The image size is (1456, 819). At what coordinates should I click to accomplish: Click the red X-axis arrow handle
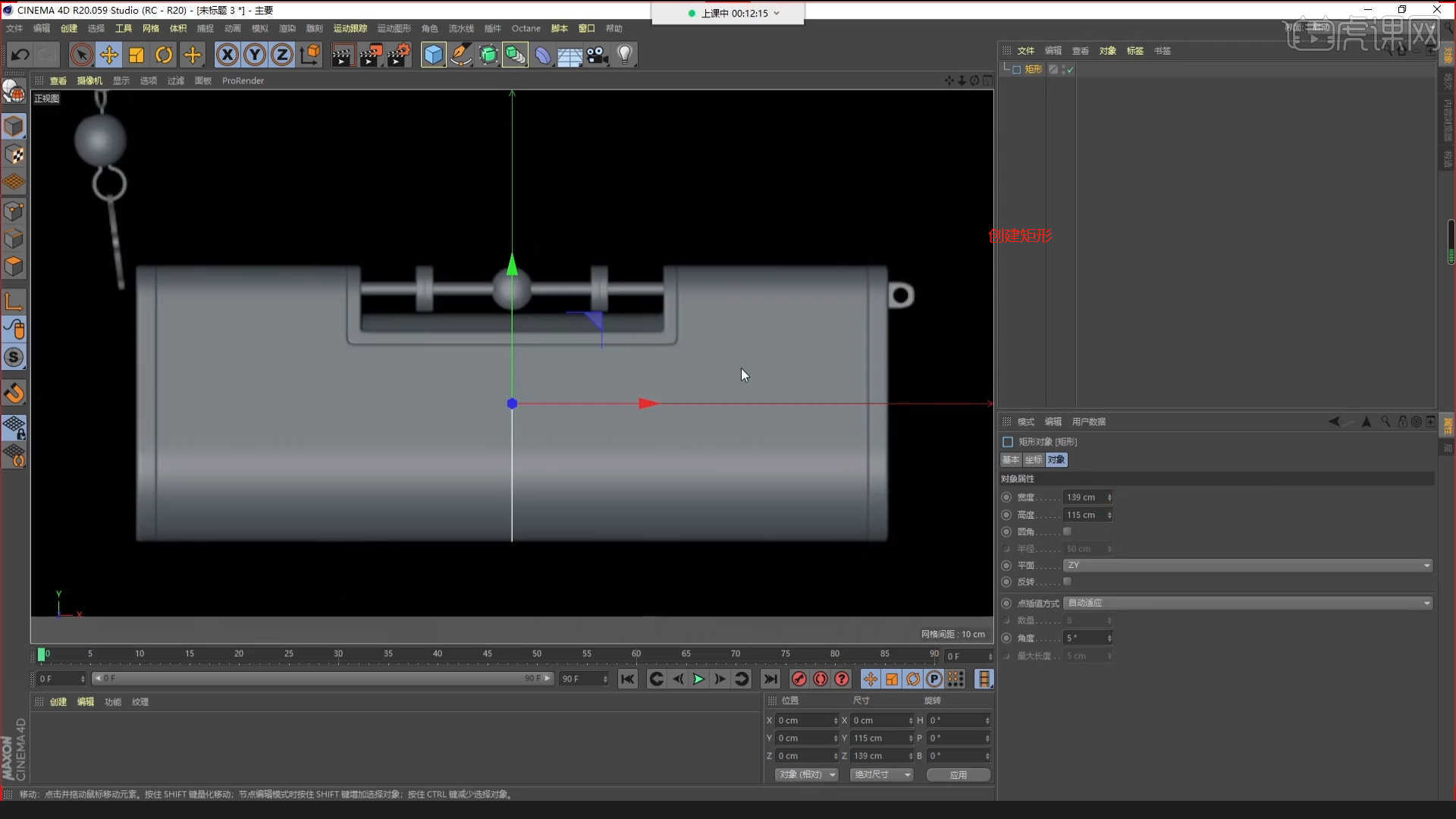coord(649,403)
